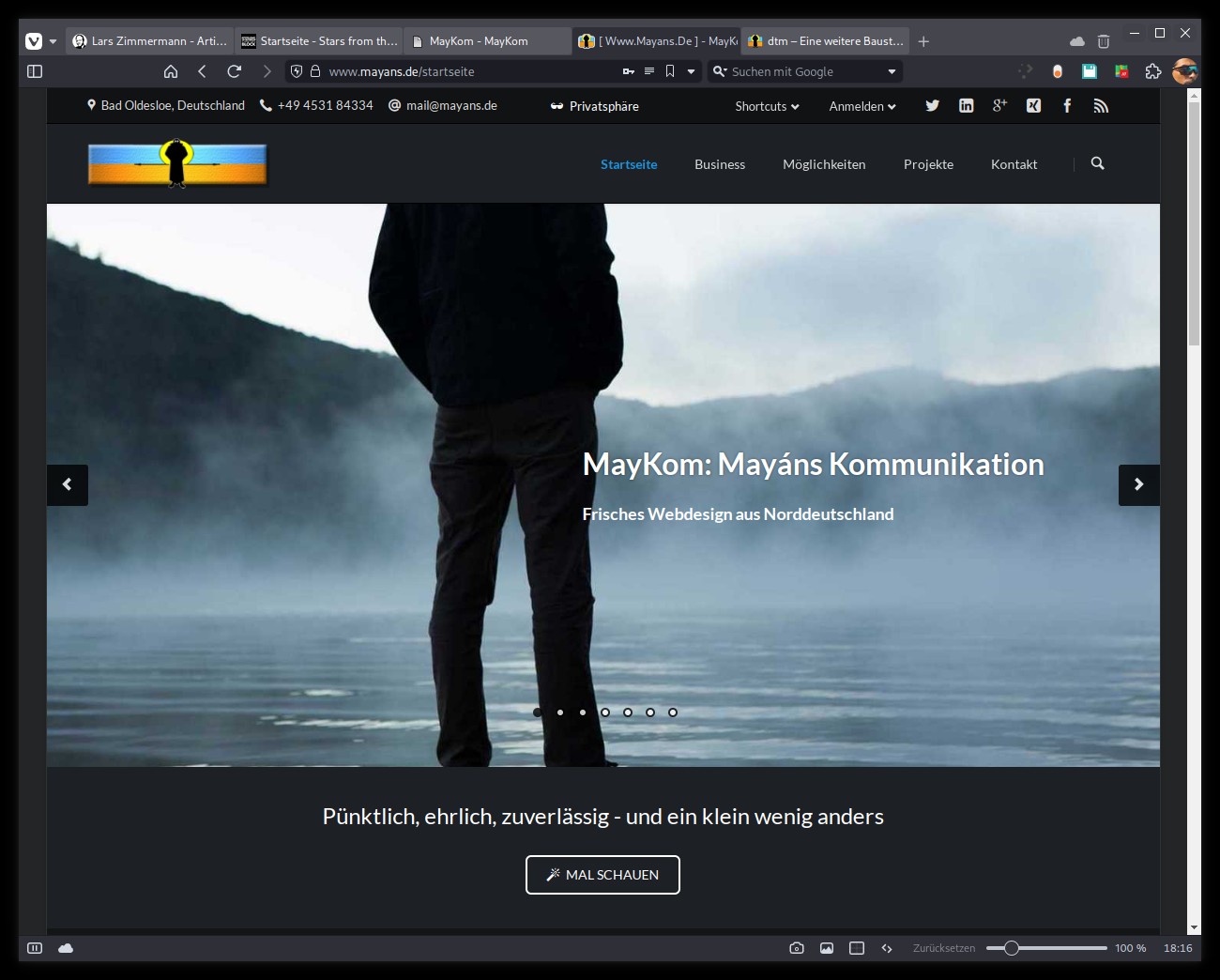Open the extensions puzzle icon
The width and height of the screenshot is (1220, 980).
click(1153, 71)
